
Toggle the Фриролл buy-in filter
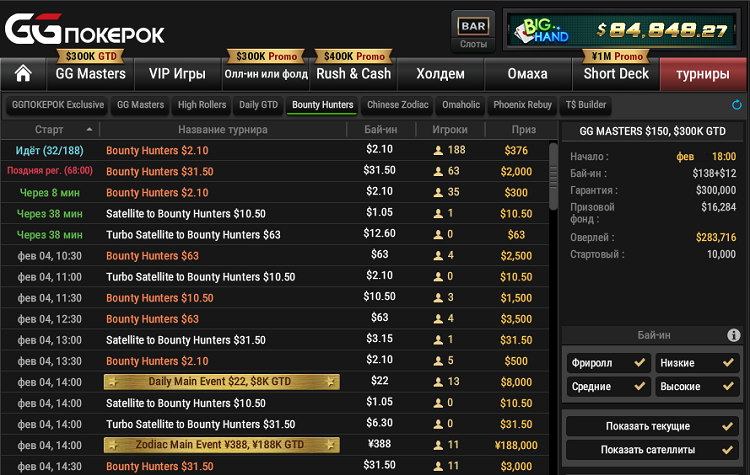608,363
